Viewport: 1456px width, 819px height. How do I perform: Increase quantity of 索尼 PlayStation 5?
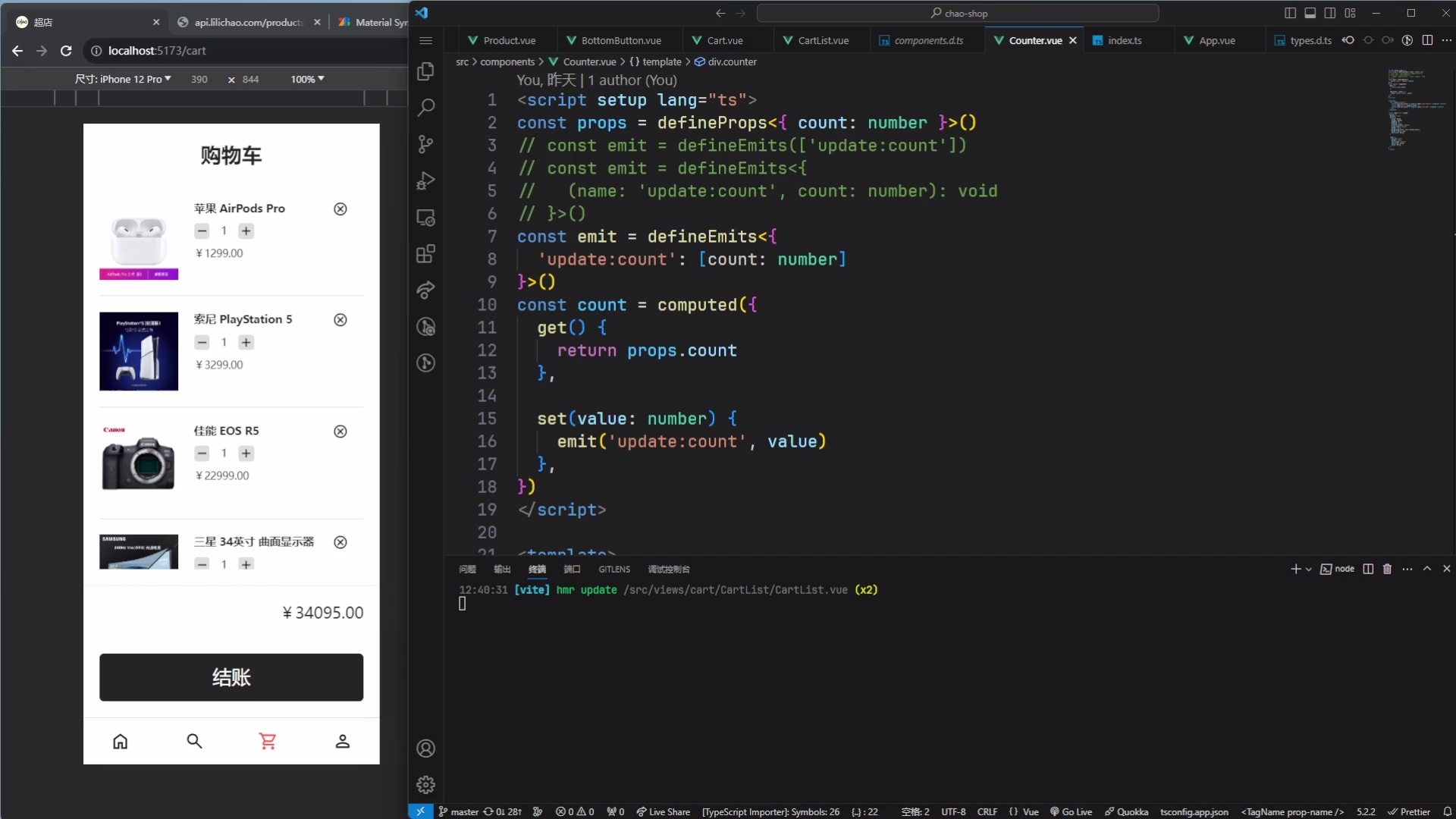(246, 343)
